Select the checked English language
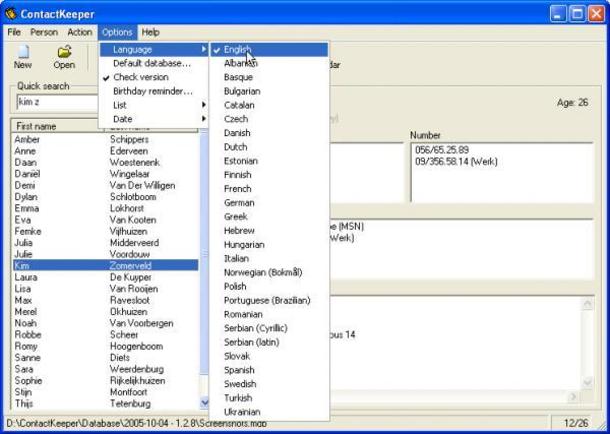 [269, 49]
